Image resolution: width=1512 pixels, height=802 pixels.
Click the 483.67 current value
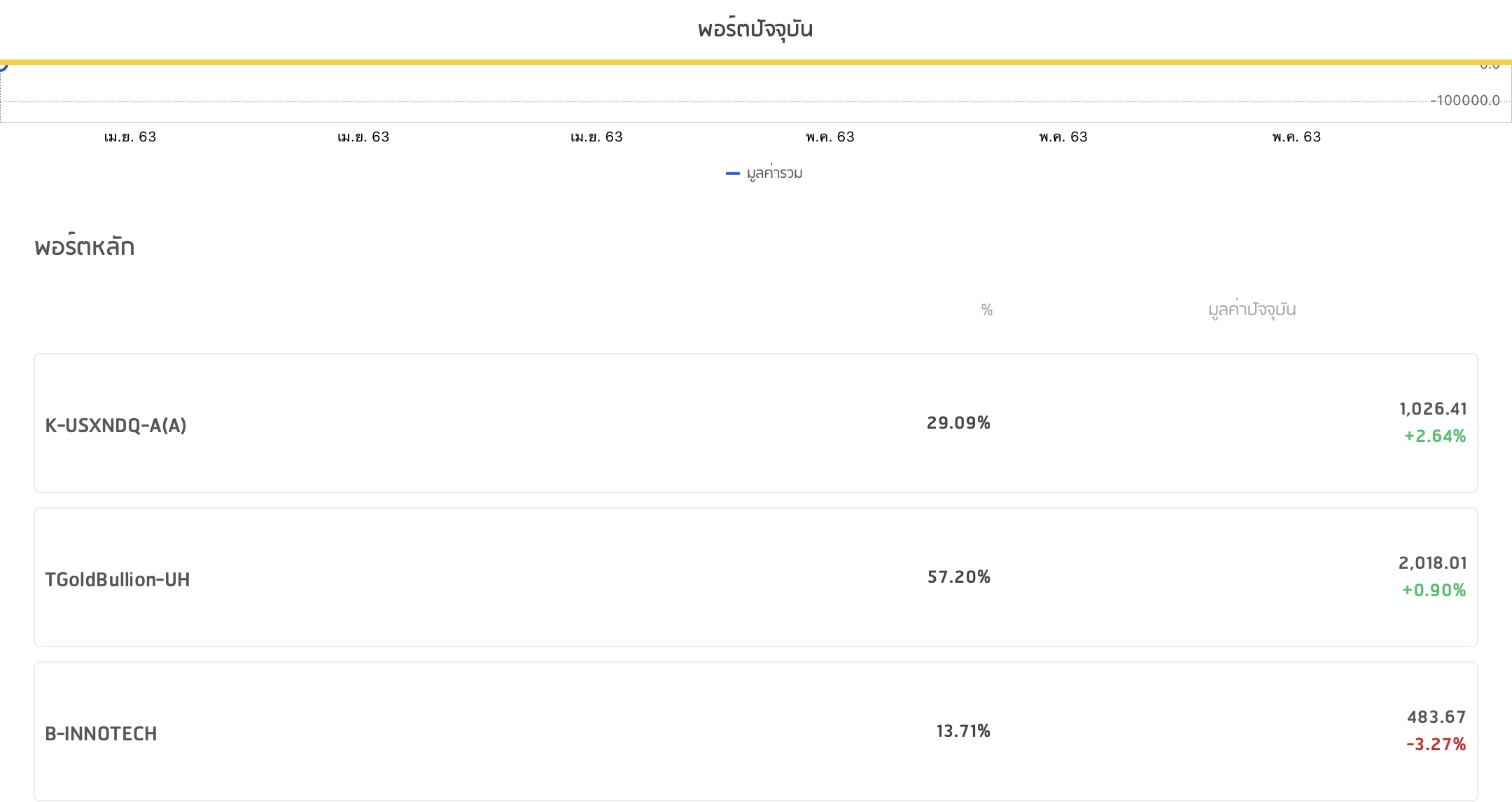(x=1436, y=717)
